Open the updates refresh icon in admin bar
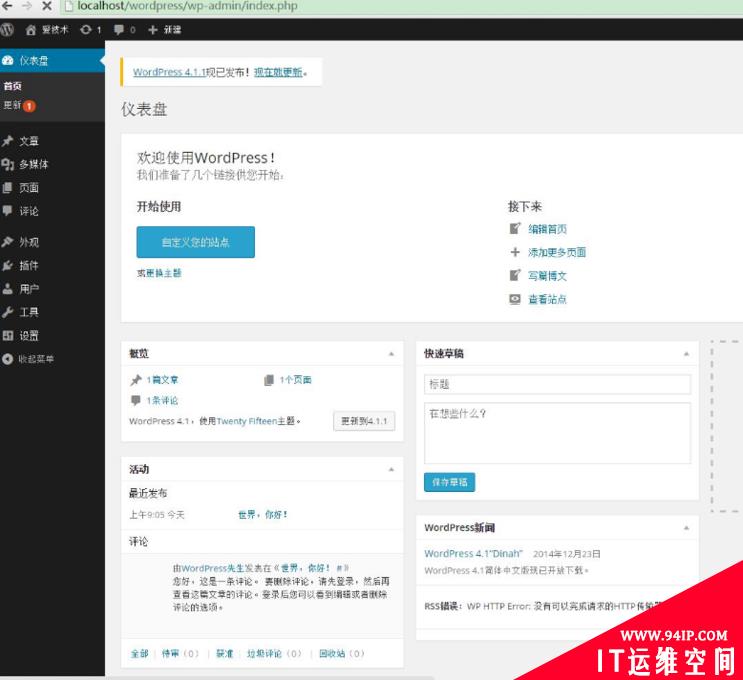The image size is (743, 680). pyautogui.click(x=85, y=30)
